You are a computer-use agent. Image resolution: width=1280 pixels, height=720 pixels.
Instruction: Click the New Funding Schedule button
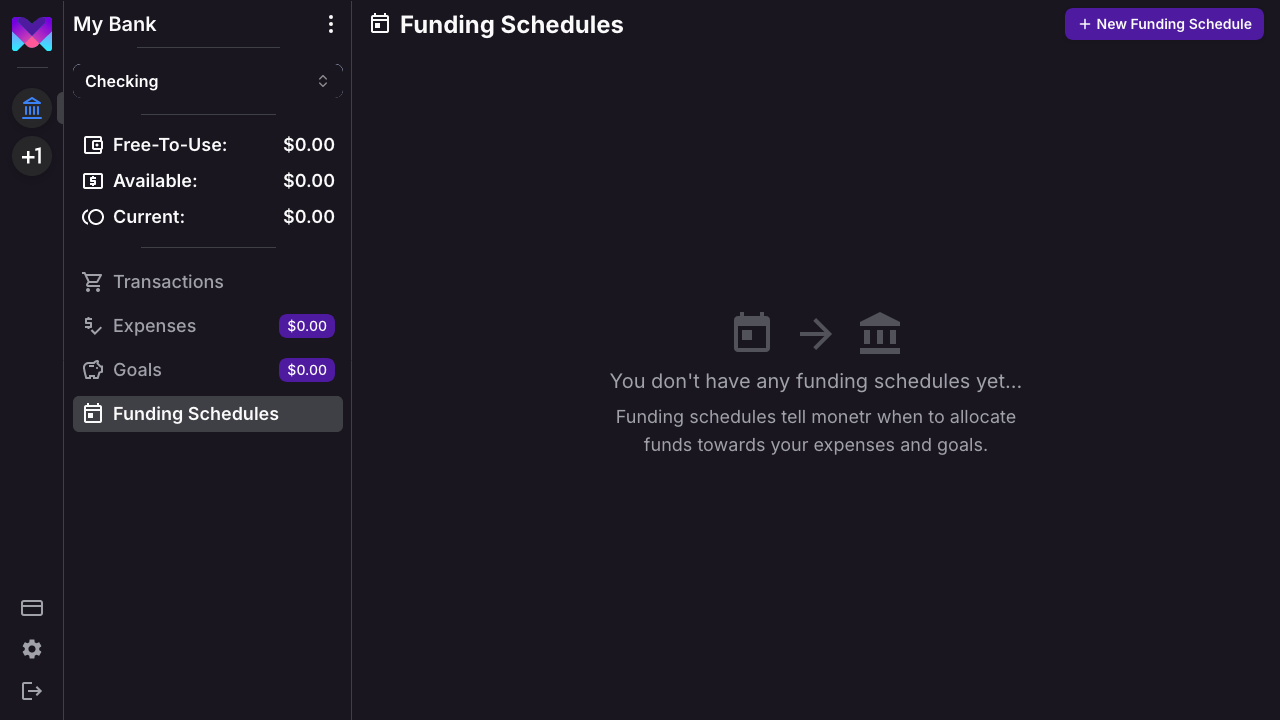1164,24
